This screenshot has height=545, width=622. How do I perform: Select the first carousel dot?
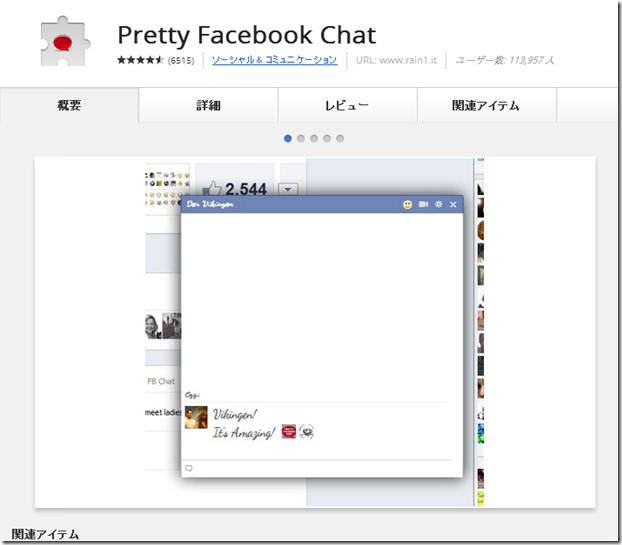(288, 138)
